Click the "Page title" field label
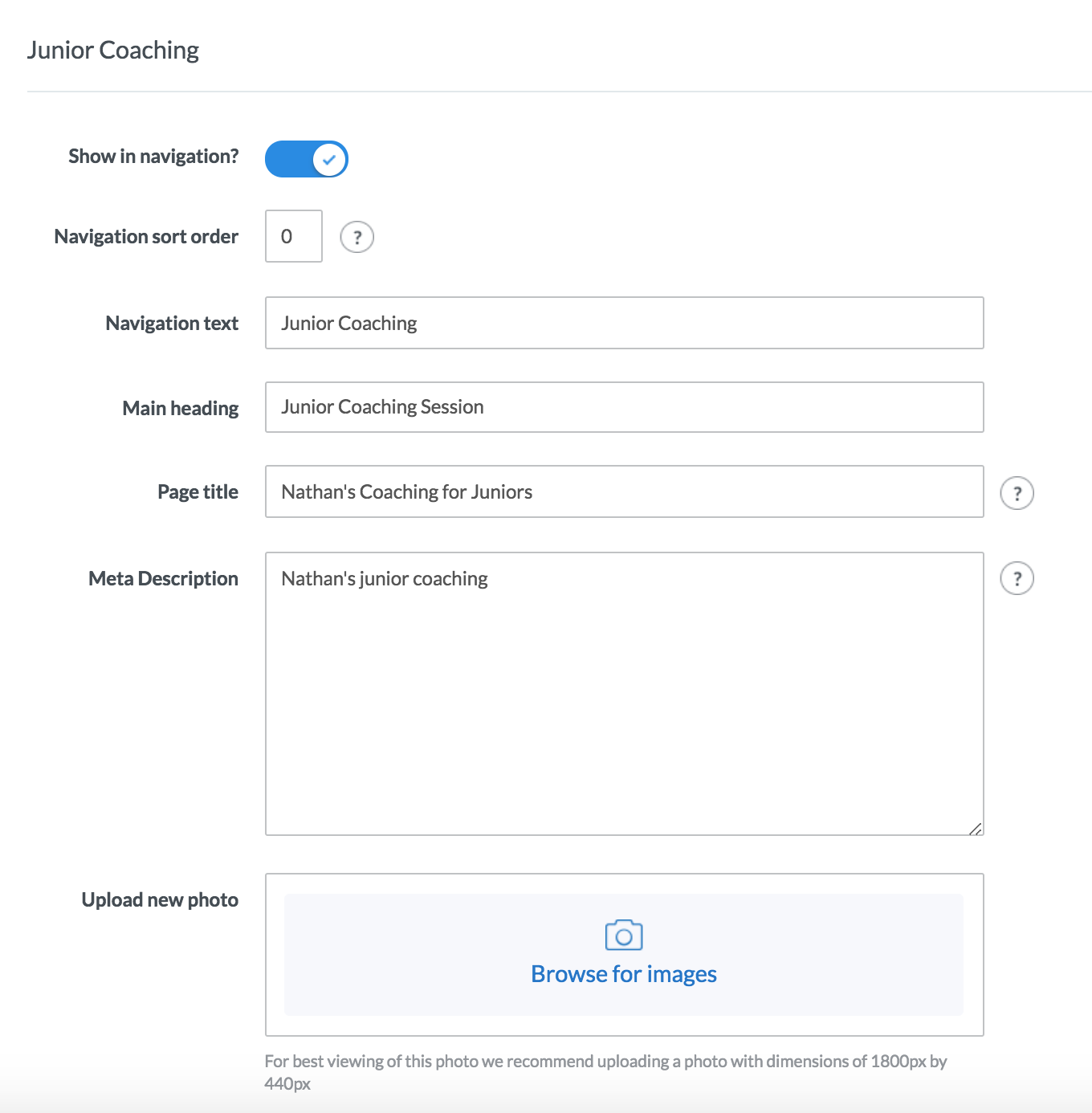 (x=198, y=492)
